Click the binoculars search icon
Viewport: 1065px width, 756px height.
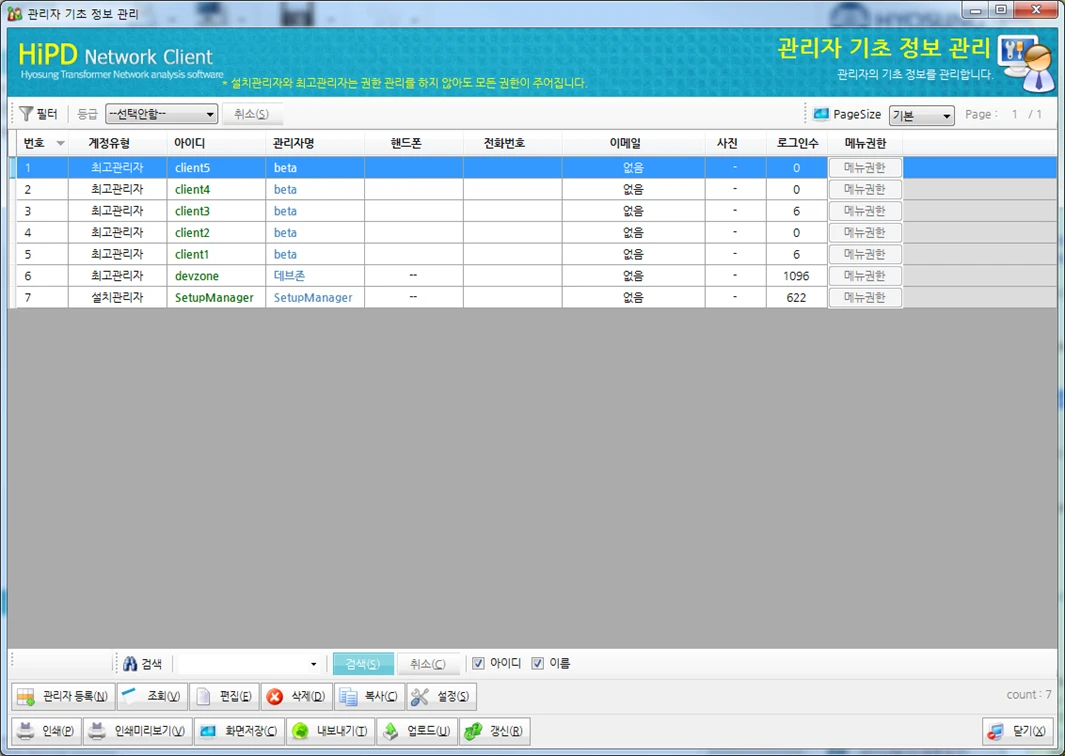click(130, 664)
